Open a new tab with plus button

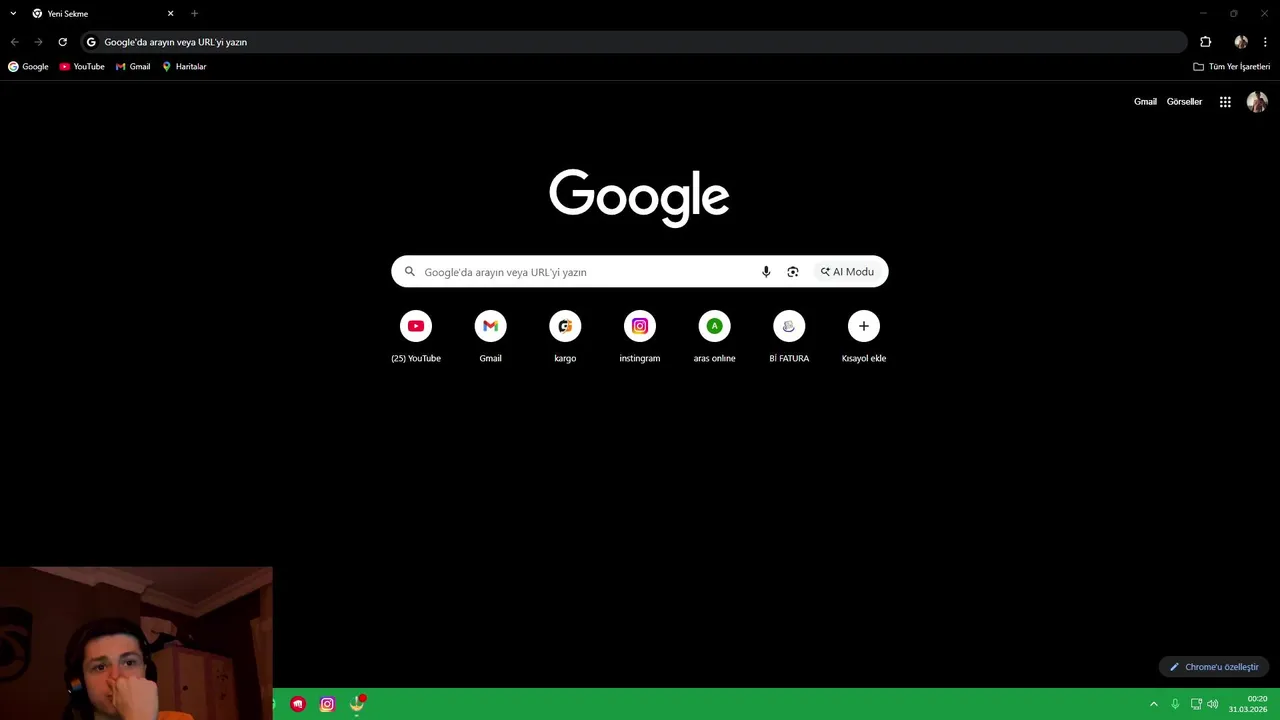click(194, 14)
